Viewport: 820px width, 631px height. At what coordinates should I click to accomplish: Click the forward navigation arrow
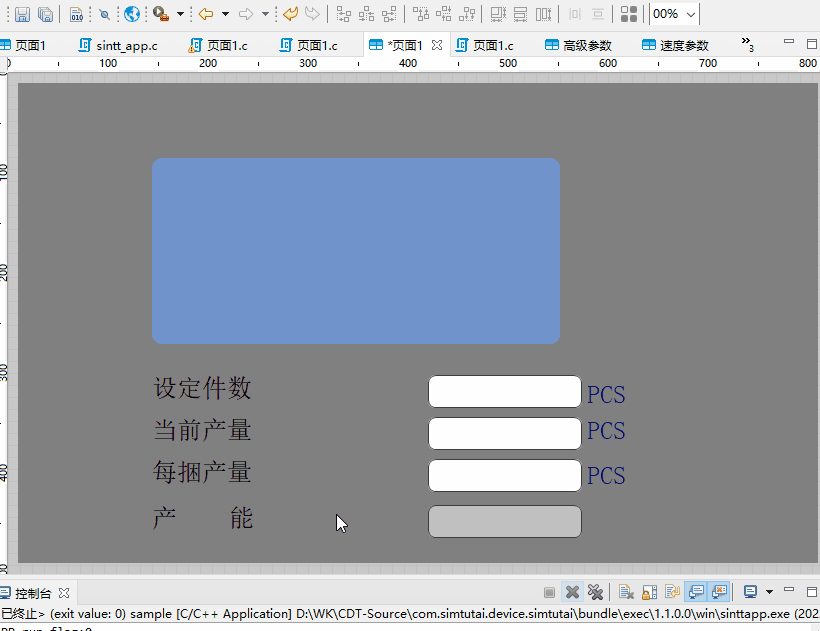(245, 14)
